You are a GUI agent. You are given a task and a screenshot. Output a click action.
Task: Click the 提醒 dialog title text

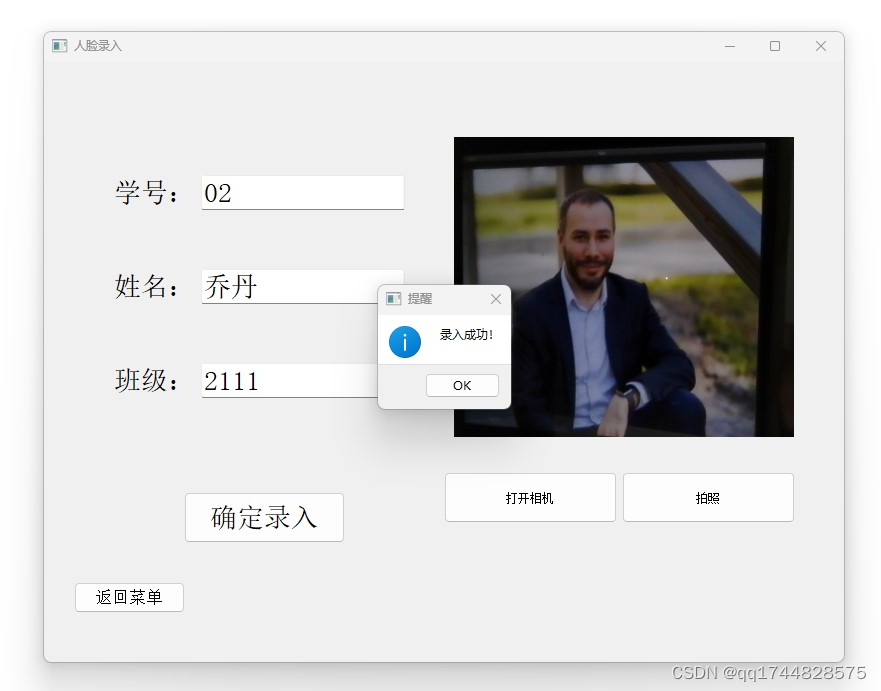[x=420, y=299]
